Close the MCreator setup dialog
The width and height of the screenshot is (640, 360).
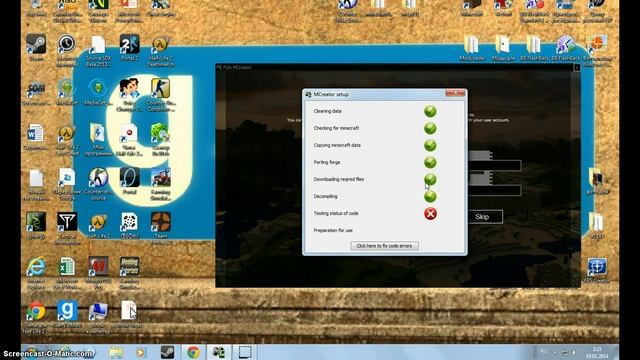(x=455, y=93)
